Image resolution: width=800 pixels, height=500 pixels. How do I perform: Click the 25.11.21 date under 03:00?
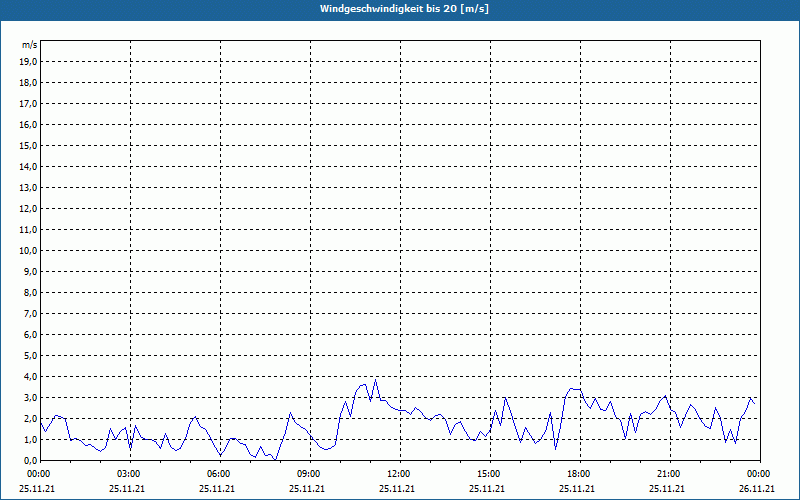click(127, 488)
